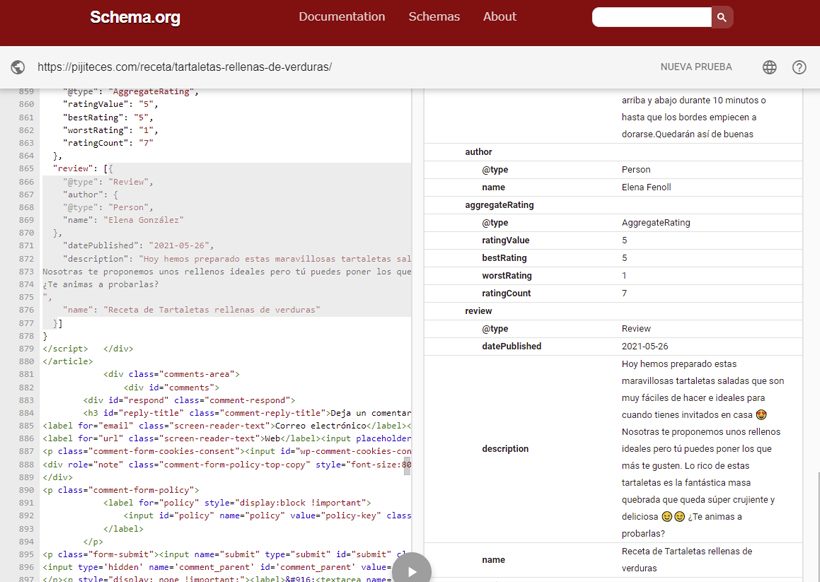
Task: Click the ratingCount property label
Action: pos(506,293)
